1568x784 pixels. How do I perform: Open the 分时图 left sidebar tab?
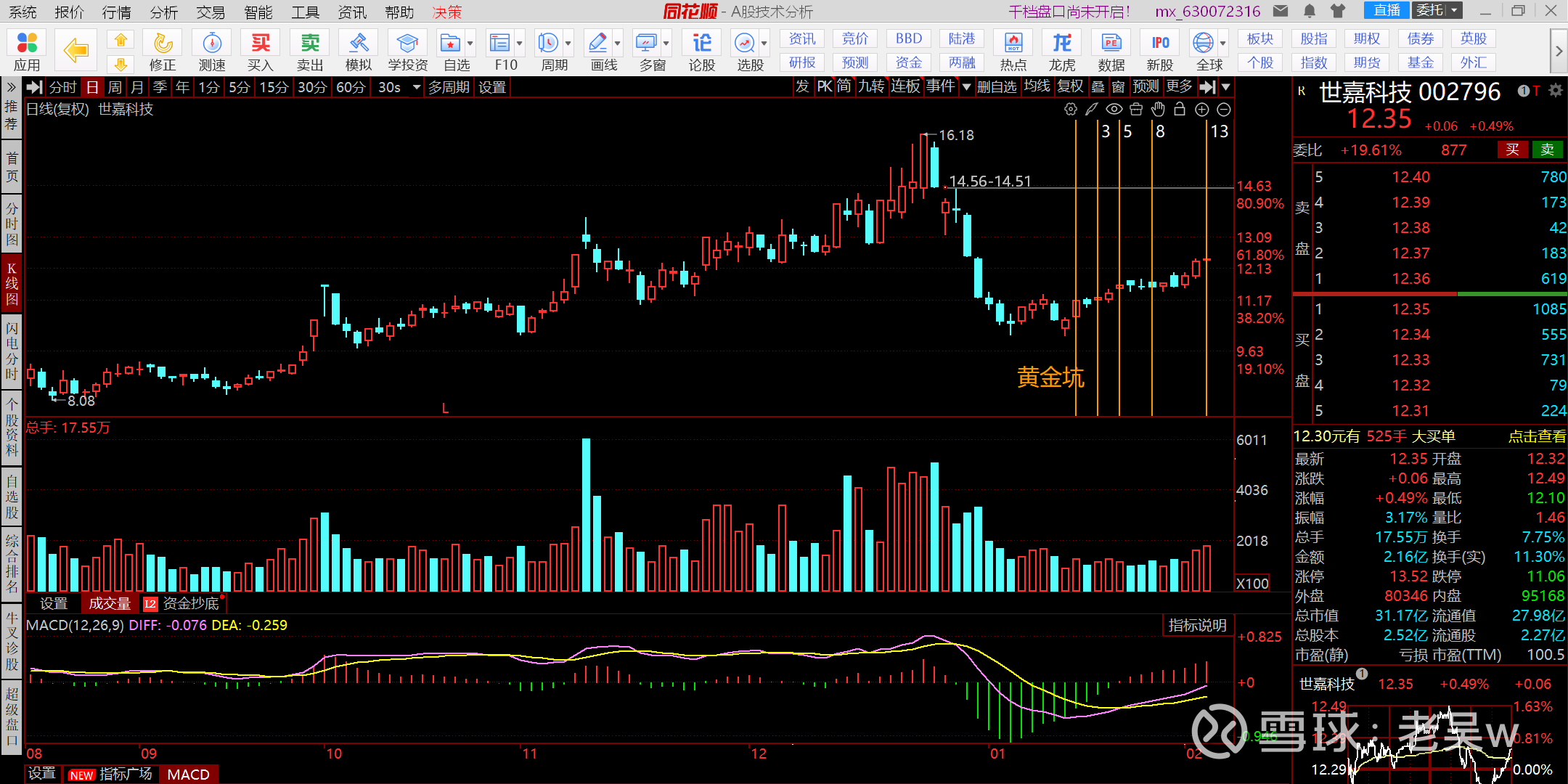12,224
